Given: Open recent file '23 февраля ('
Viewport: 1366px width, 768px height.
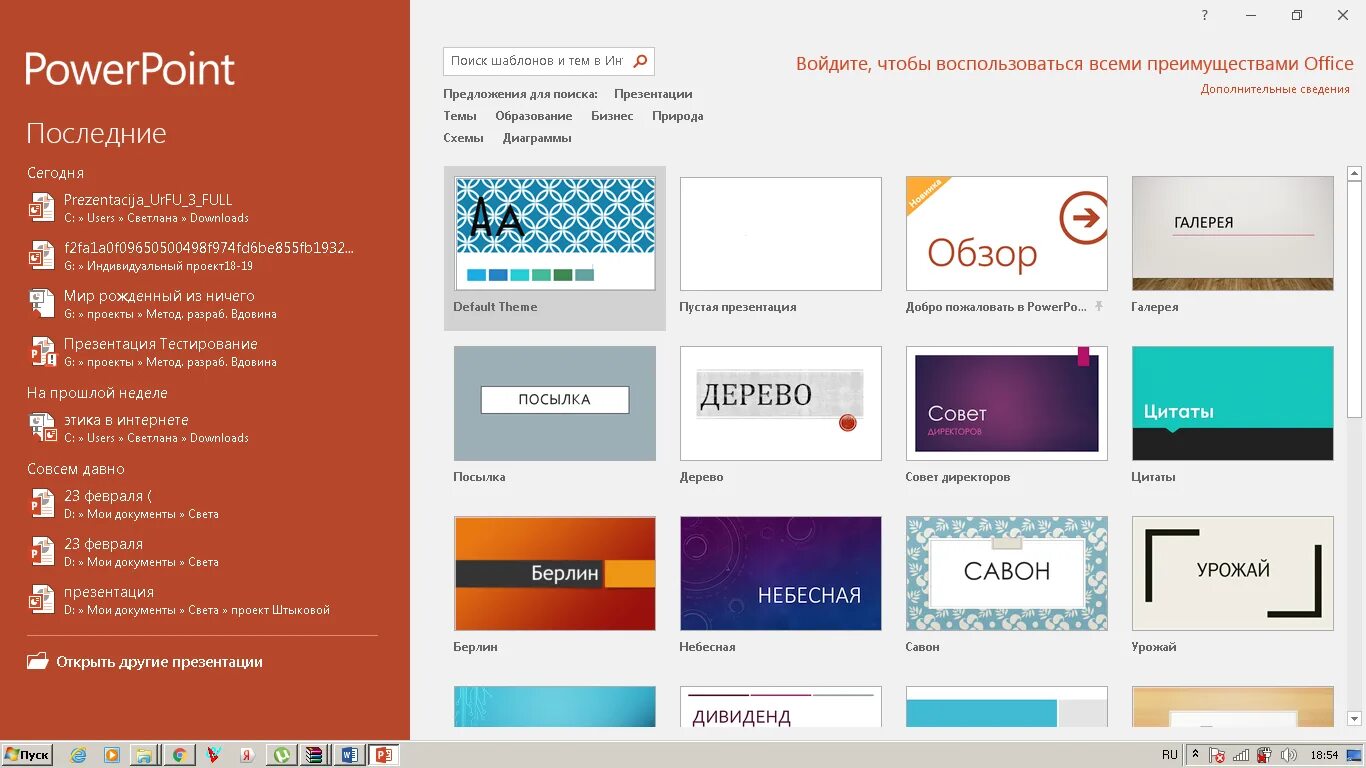Looking at the screenshot, I should click(190, 504).
